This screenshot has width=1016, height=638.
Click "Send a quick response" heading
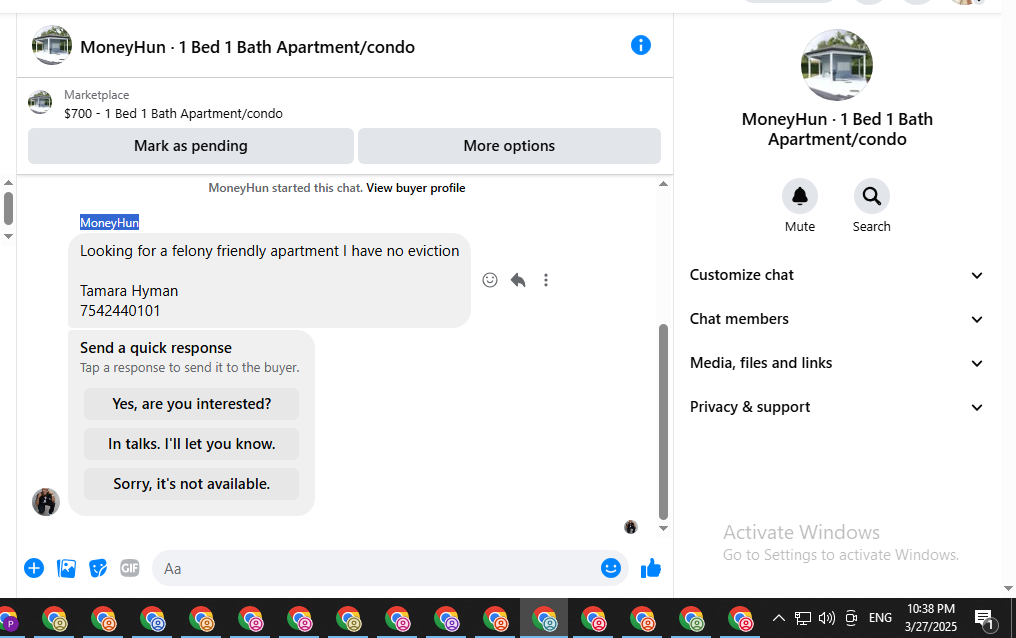(x=156, y=348)
